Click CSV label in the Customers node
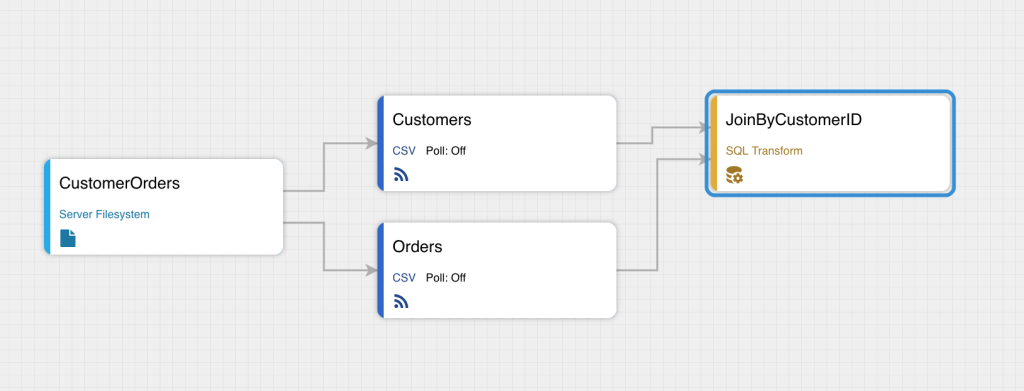 point(404,151)
